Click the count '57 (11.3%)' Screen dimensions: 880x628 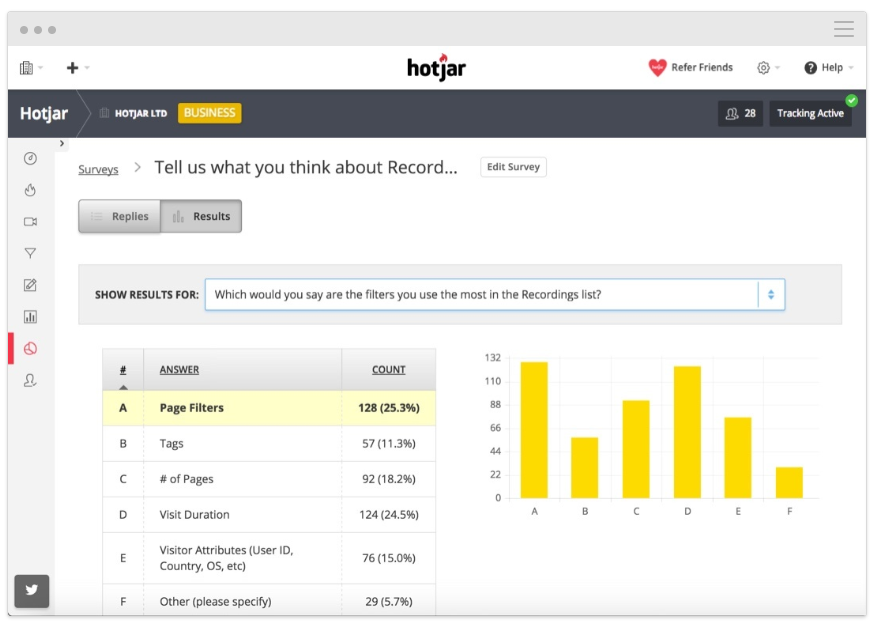coord(388,443)
